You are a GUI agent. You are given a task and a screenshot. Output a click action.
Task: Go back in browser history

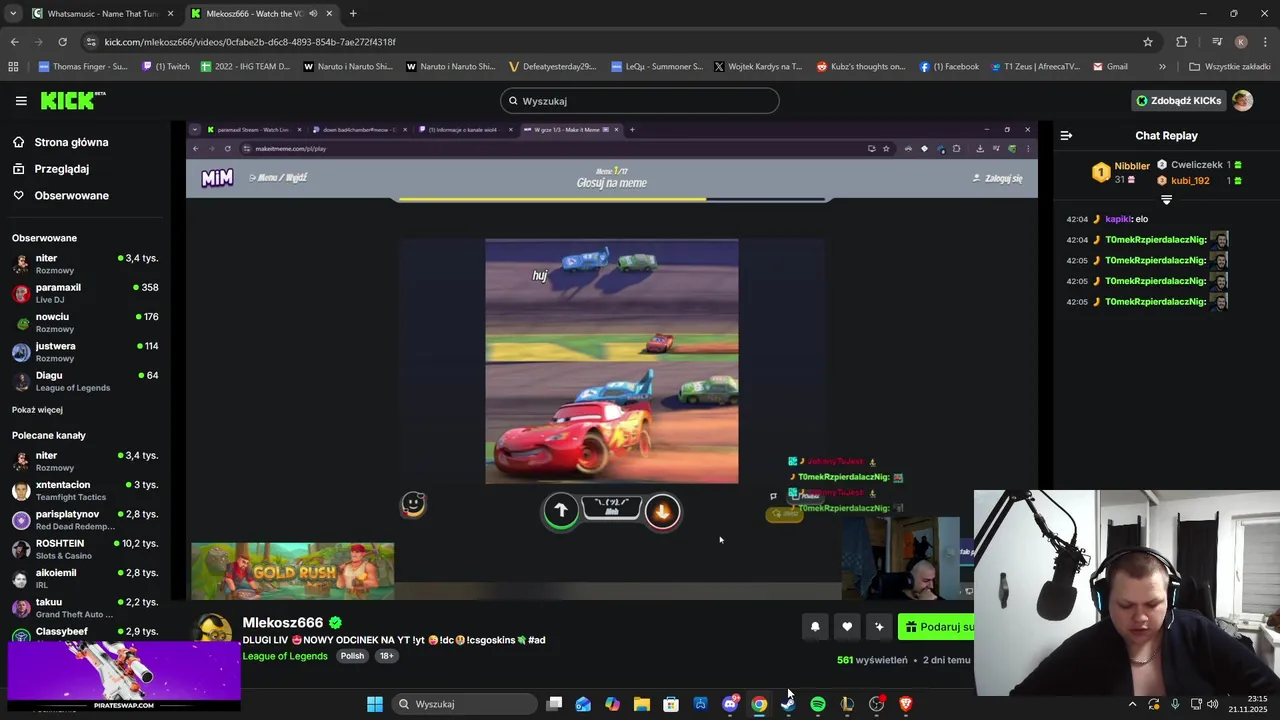pyautogui.click(x=14, y=42)
